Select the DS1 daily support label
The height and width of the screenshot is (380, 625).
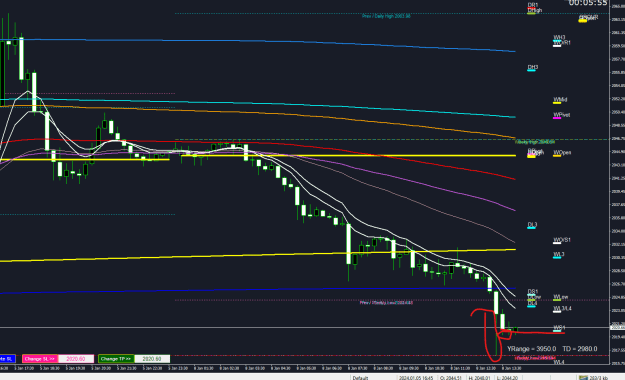tap(533, 291)
